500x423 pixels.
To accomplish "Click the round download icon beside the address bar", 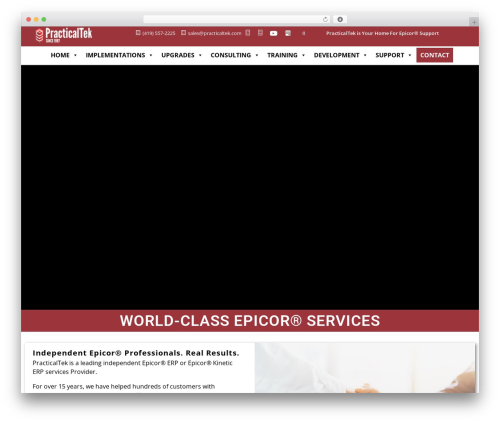I will [x=340, y=19].
